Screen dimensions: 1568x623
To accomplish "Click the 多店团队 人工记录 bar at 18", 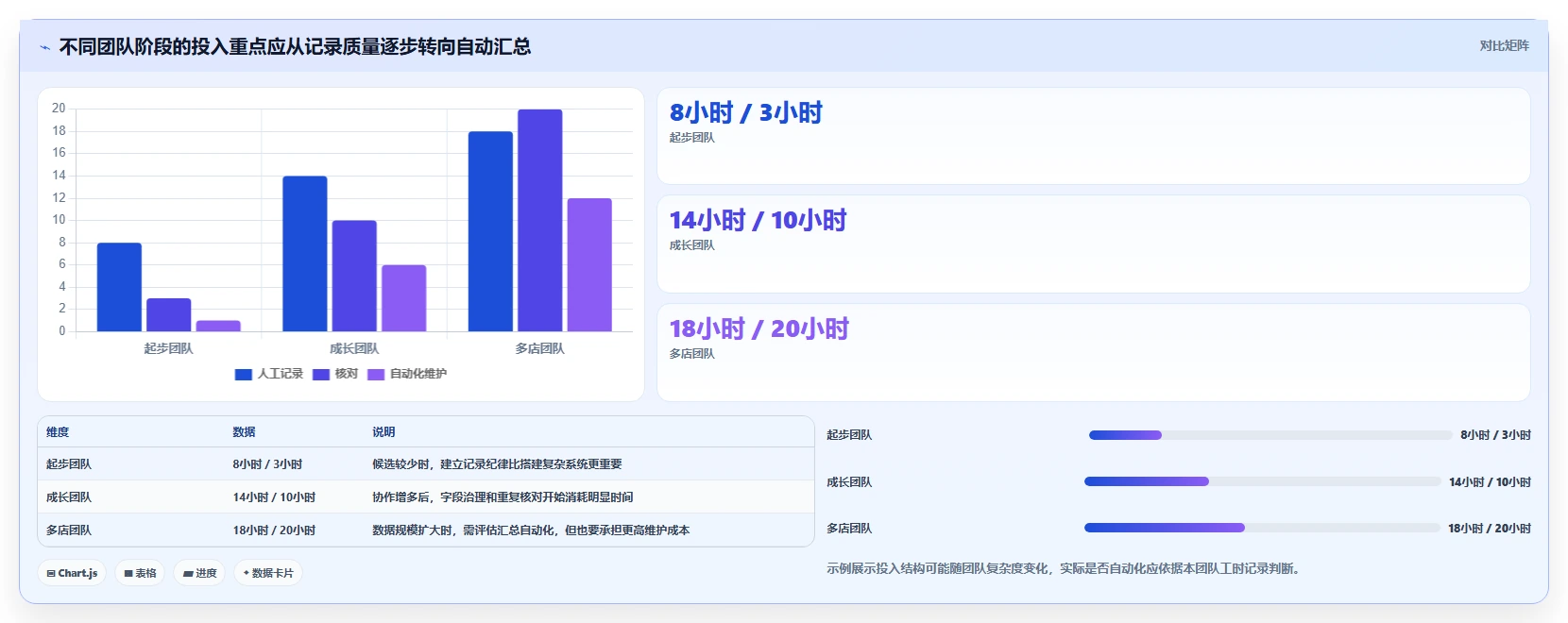I will (x=490, y=231).
